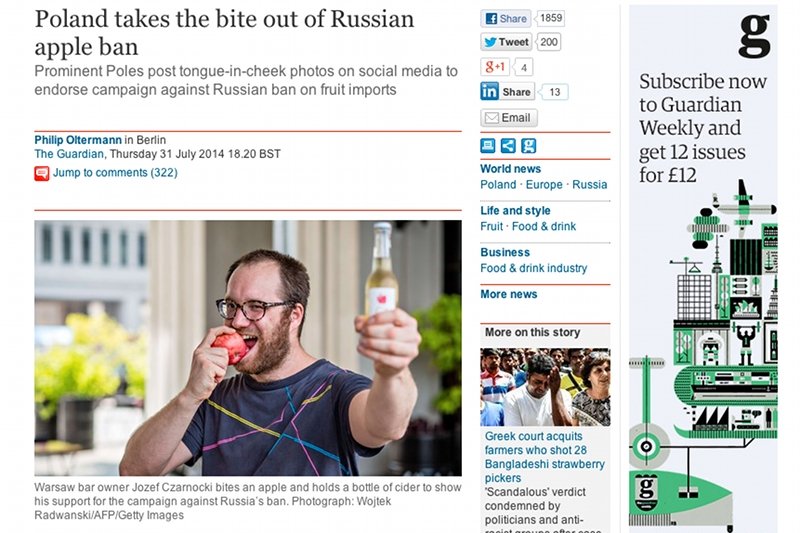The width and height of the screenshot is (800, 533).
Task: Open the strawberry pickers story thumbnail
Action: click(x=545, y=387)
